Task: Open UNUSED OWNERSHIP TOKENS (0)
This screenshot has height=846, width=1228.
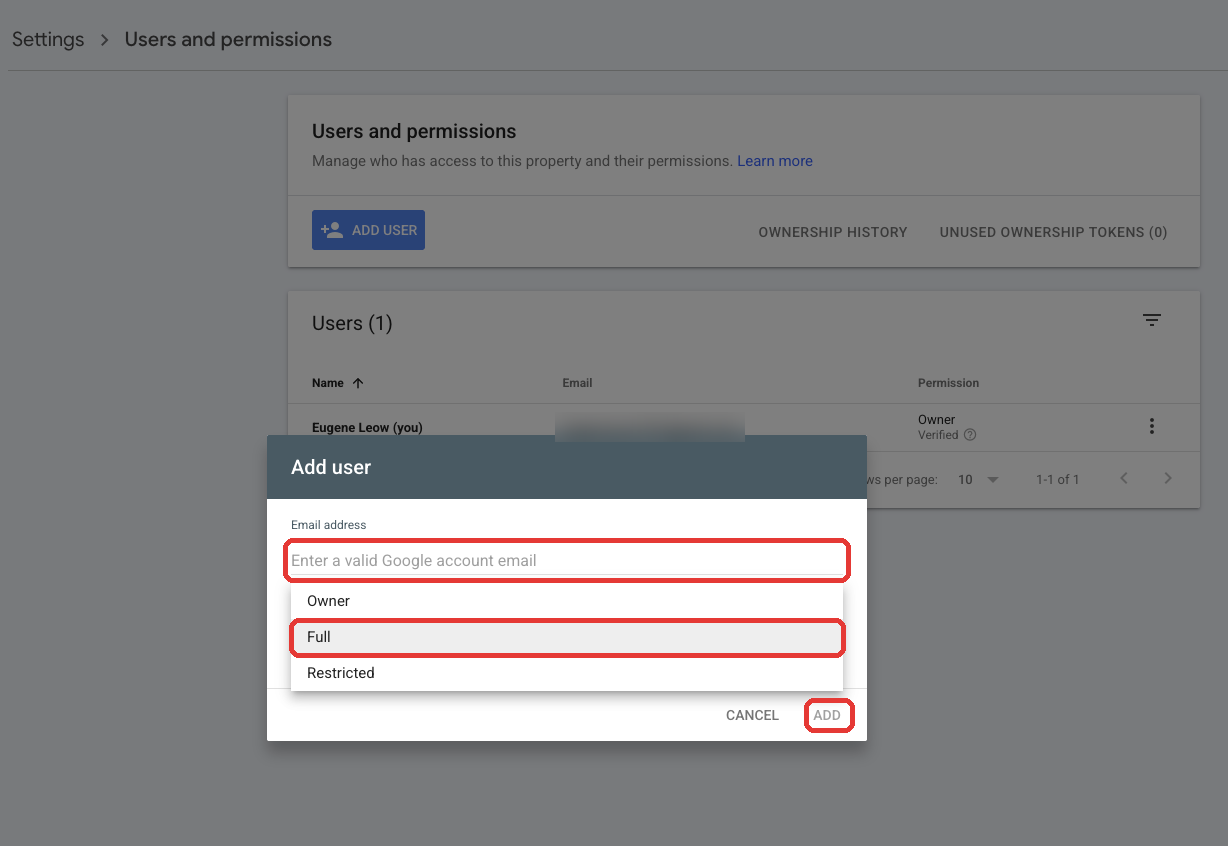Action: pyautogui.click(x=1053, y=232)
